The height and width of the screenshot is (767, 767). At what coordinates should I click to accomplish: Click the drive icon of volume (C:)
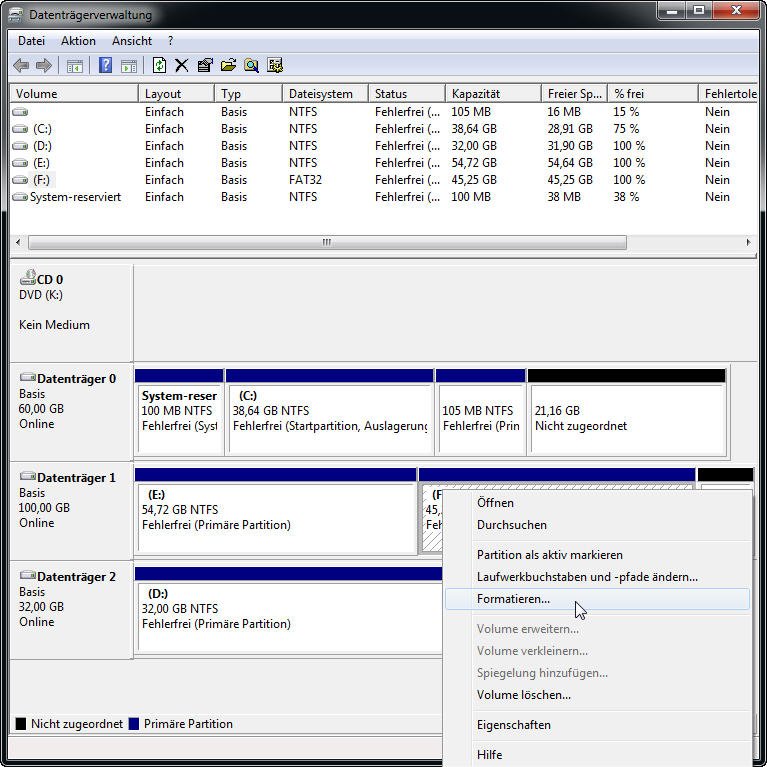coord(20,129)
